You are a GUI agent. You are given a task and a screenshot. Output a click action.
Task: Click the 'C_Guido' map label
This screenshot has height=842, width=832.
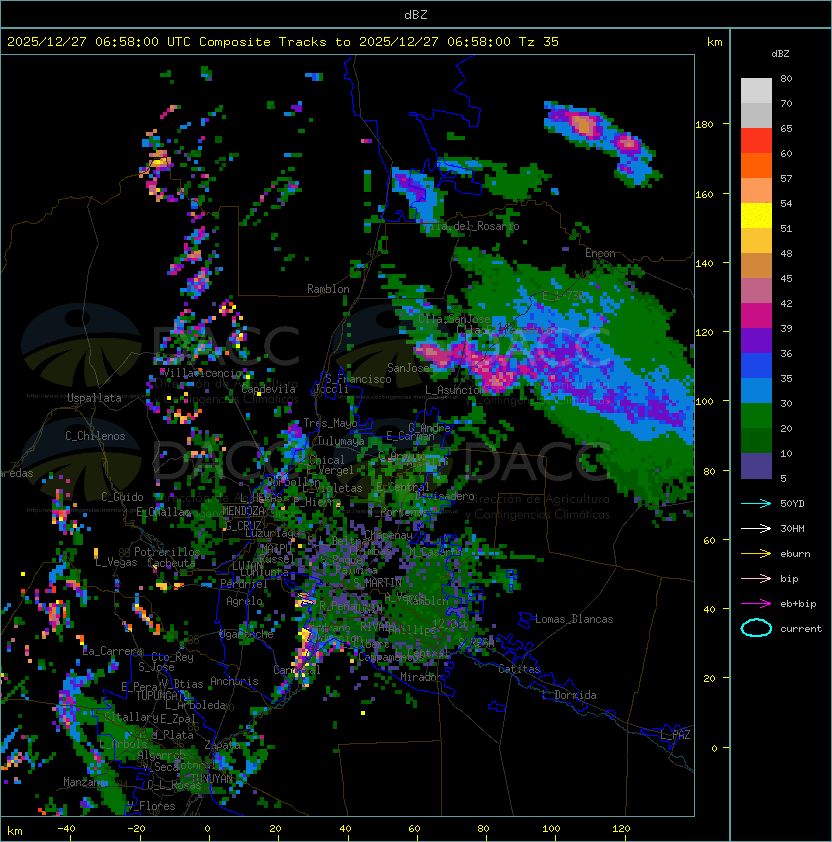[122, 497]
